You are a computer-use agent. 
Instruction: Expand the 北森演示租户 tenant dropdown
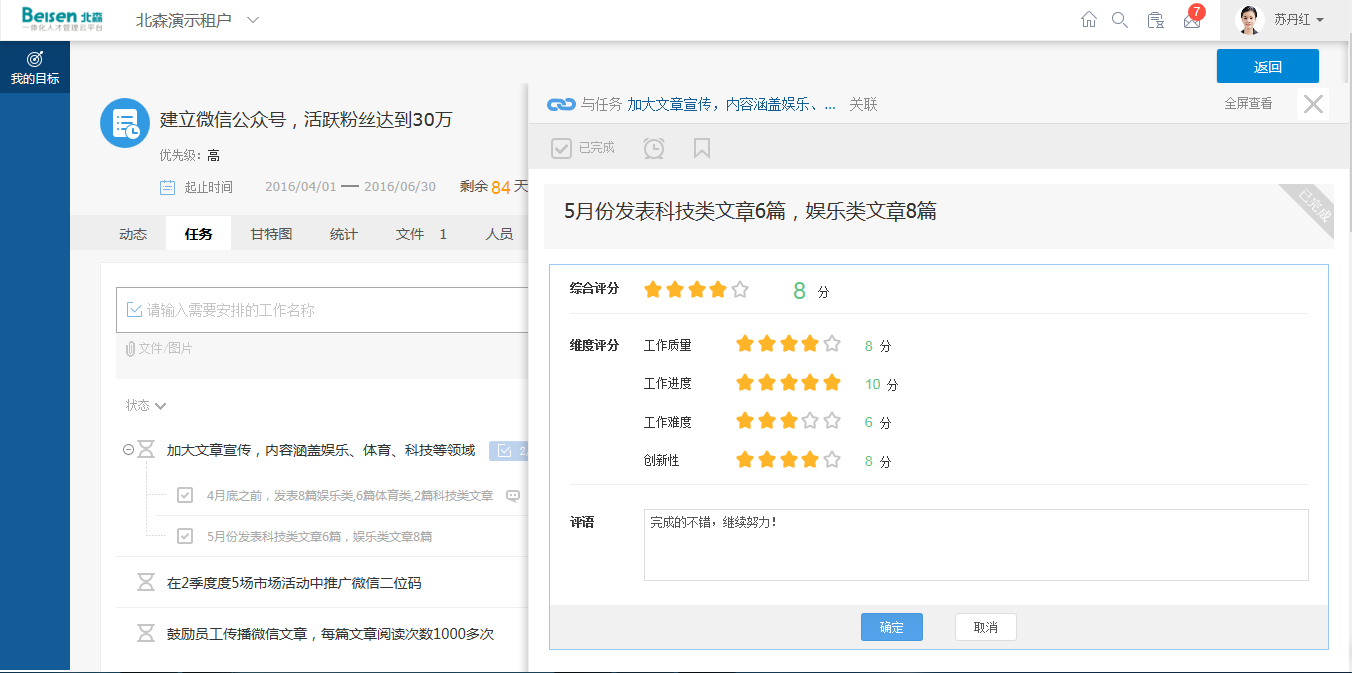[x=253, y=20]
